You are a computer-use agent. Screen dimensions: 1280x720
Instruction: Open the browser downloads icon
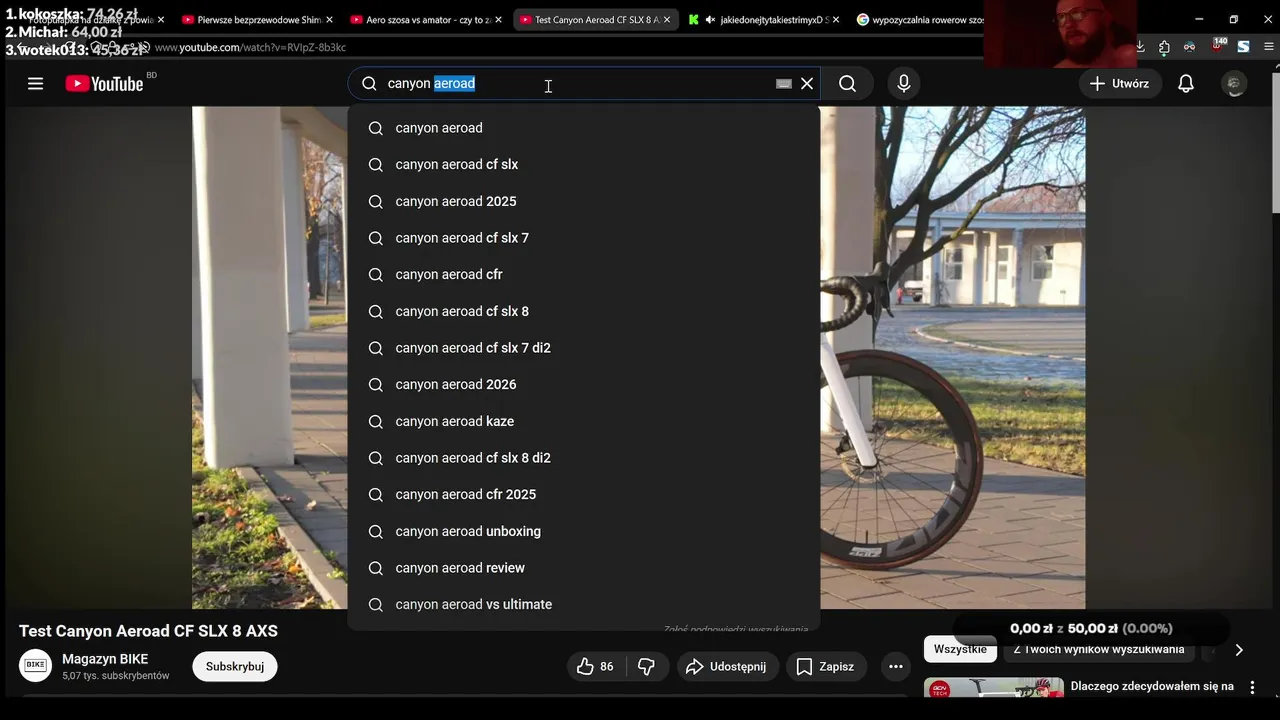tap(1140, 47)
